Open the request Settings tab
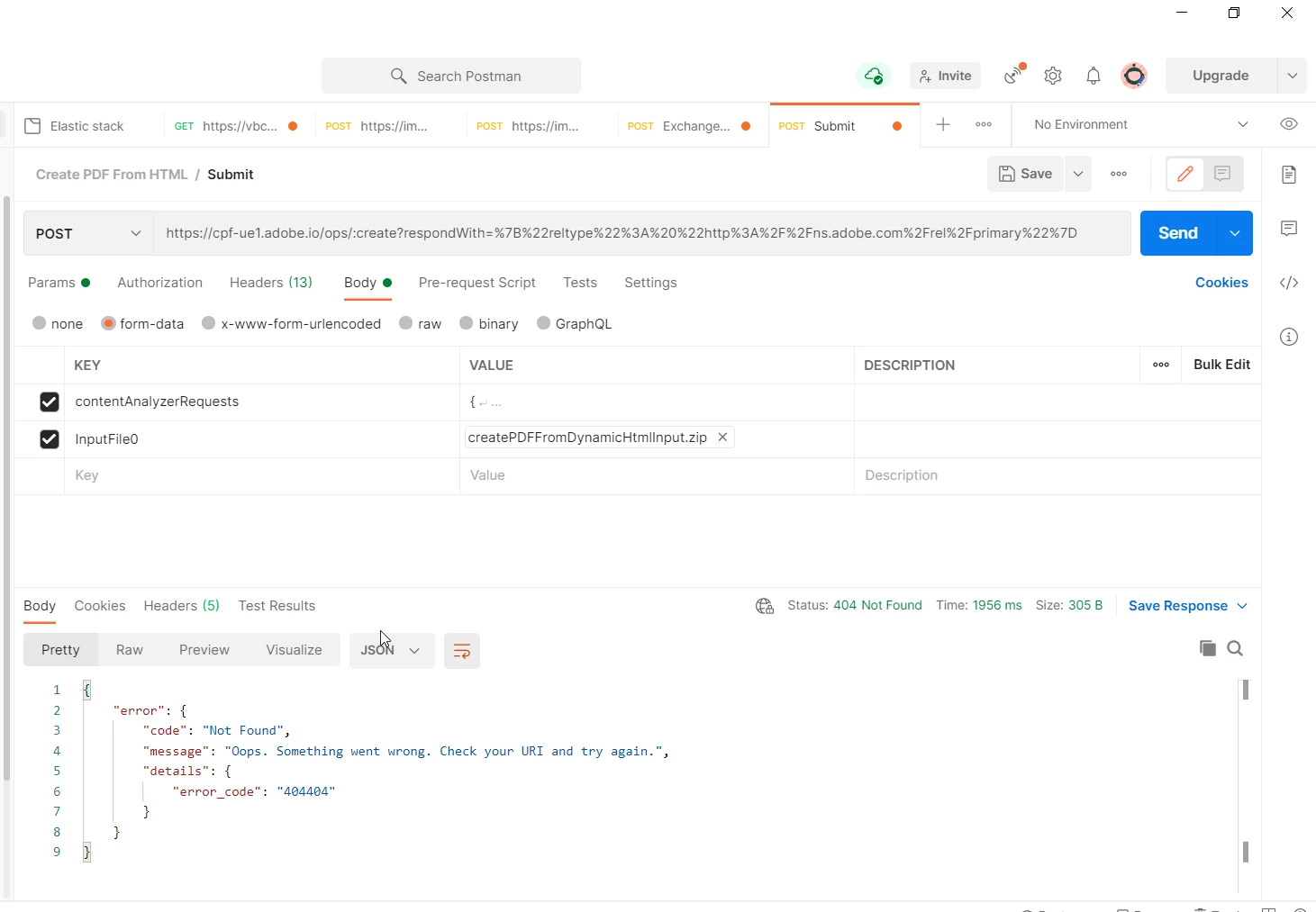 point(650,283)
